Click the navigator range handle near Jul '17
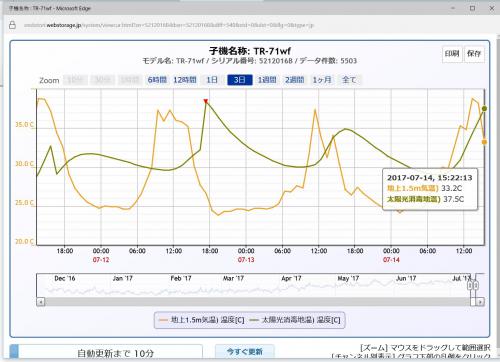Image resolution: width=500 pixels, height=362 pixels. tap(470, 286)
